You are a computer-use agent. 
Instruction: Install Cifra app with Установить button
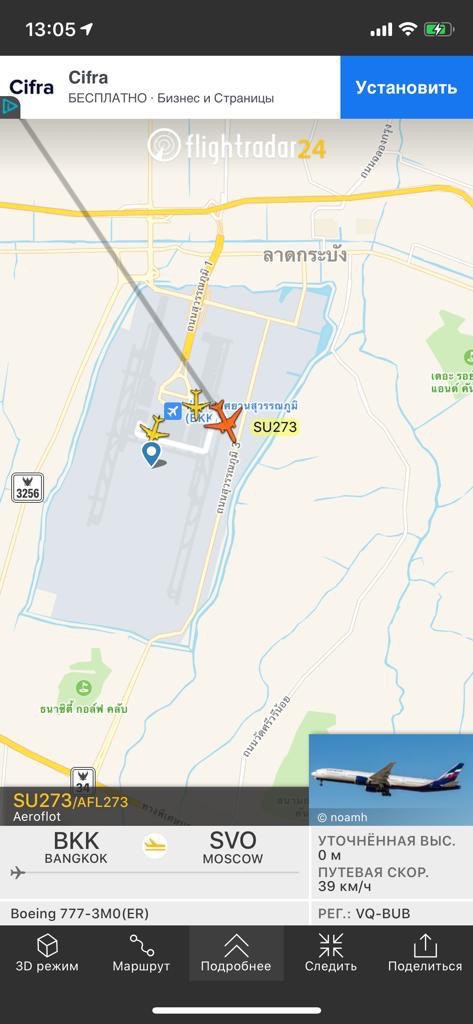pos(406,87)
